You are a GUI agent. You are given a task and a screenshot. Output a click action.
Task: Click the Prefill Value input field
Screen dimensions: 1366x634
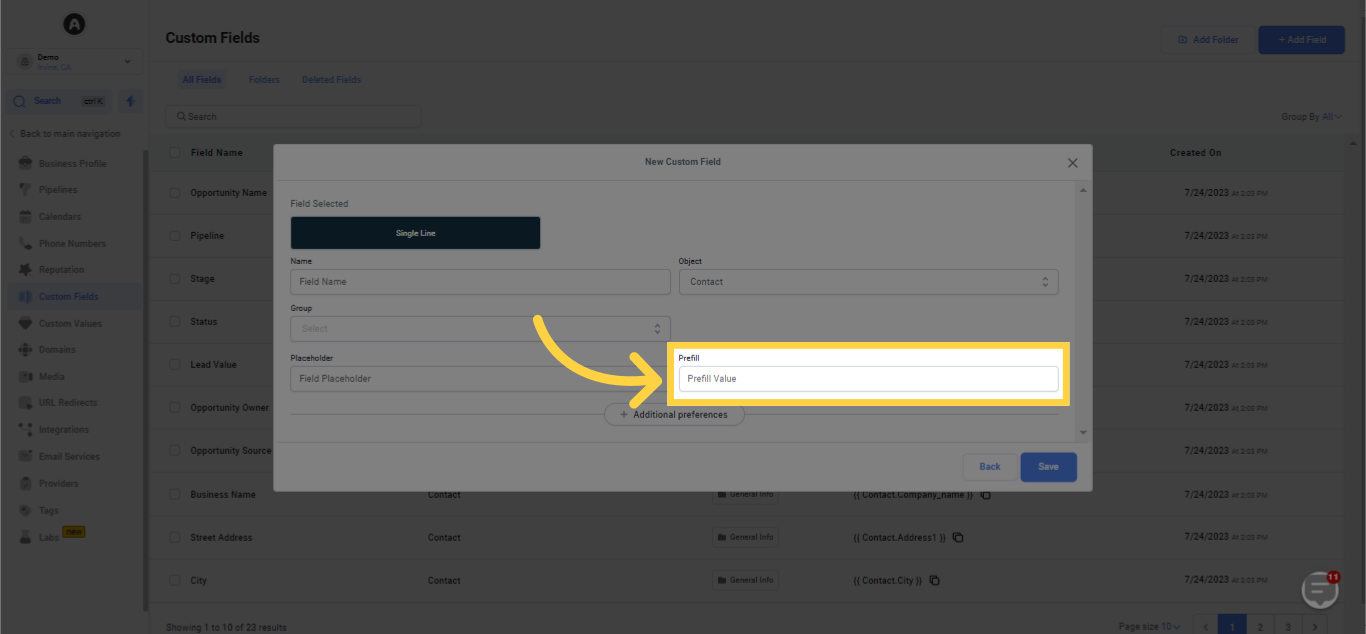[x=868, y=379]
